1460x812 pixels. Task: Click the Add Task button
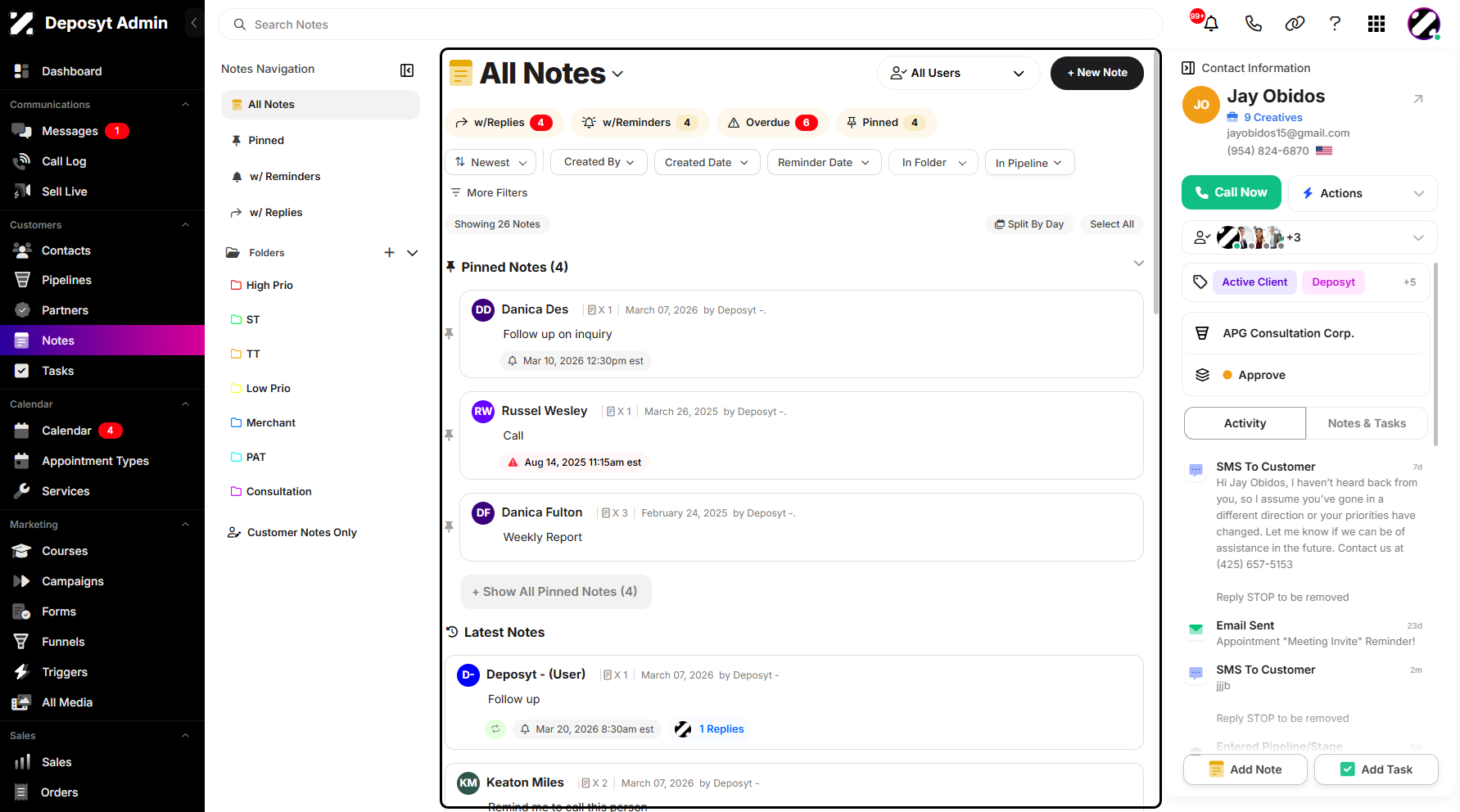point(1376,769)
